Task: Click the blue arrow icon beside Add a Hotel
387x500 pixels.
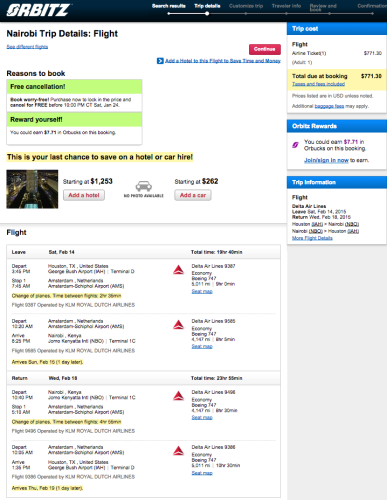Action: (160, 61)
